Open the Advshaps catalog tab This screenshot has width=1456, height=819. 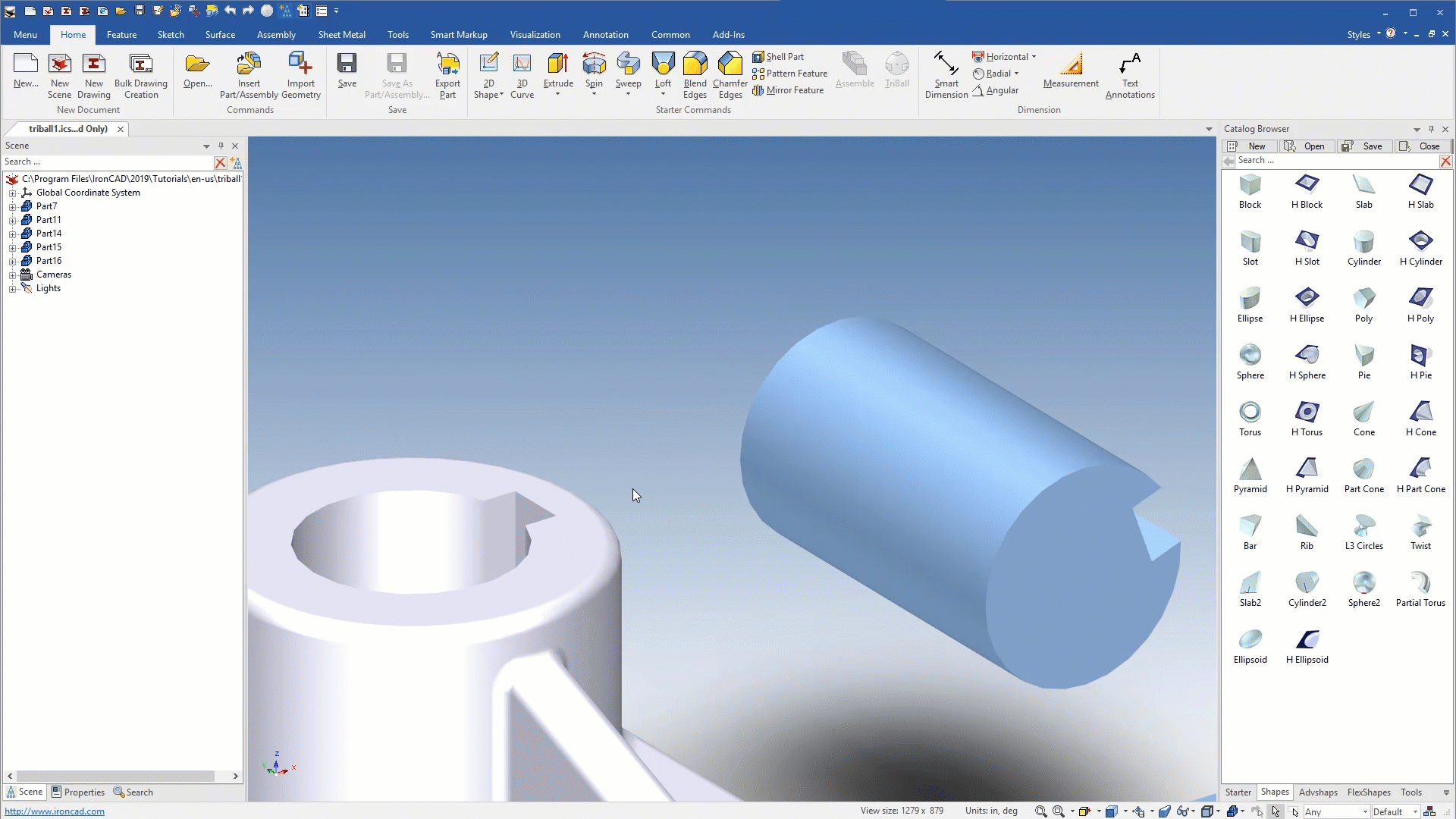(1318, 792)
